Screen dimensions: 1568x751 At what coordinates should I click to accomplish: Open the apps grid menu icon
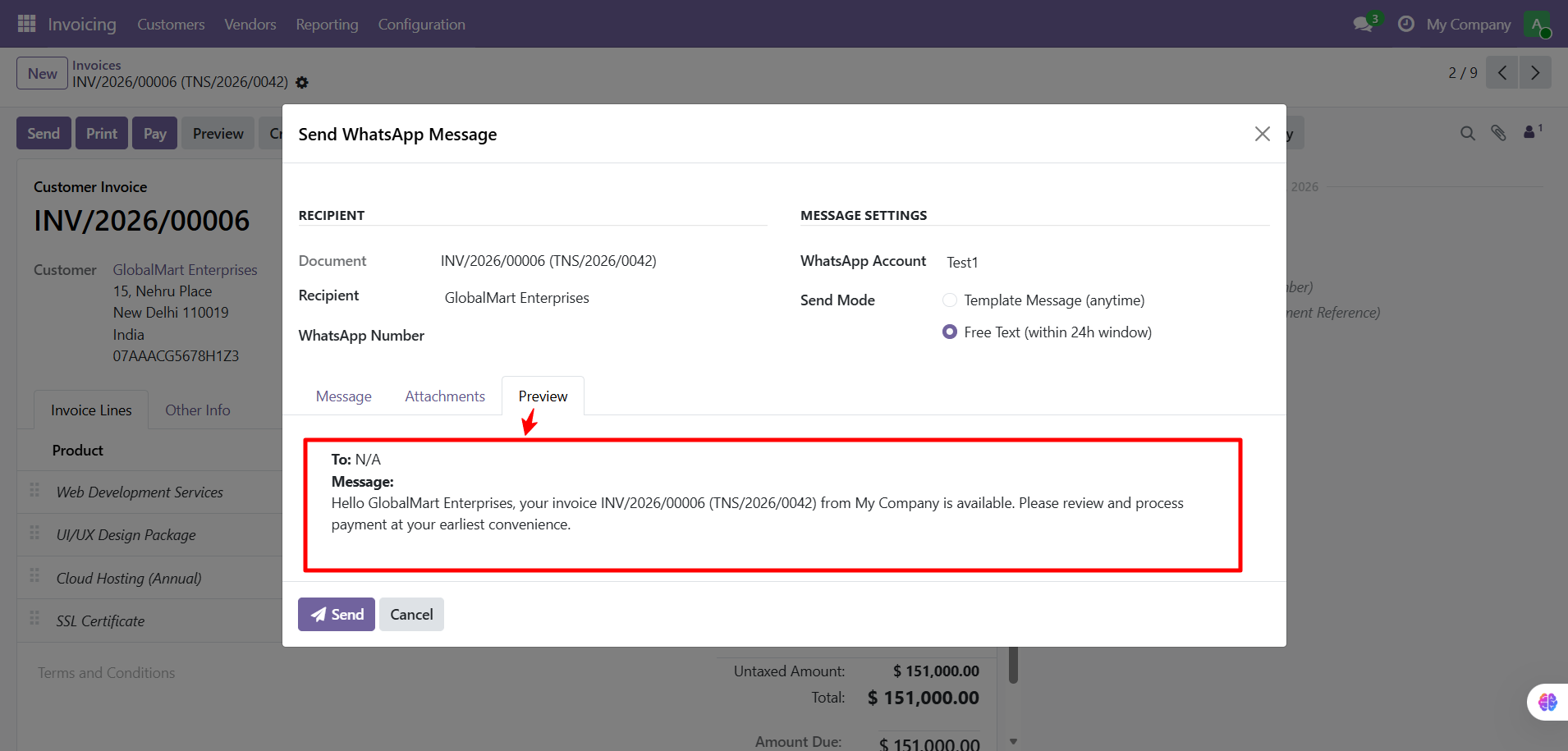pos(26,24)
